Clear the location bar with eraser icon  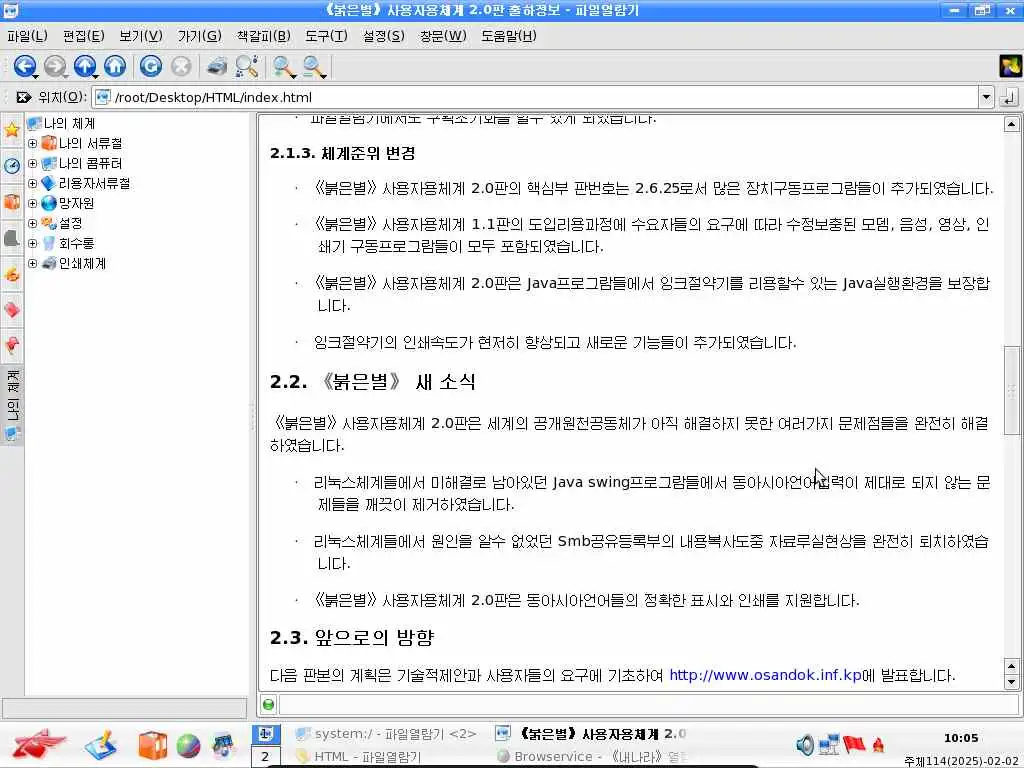24,97
